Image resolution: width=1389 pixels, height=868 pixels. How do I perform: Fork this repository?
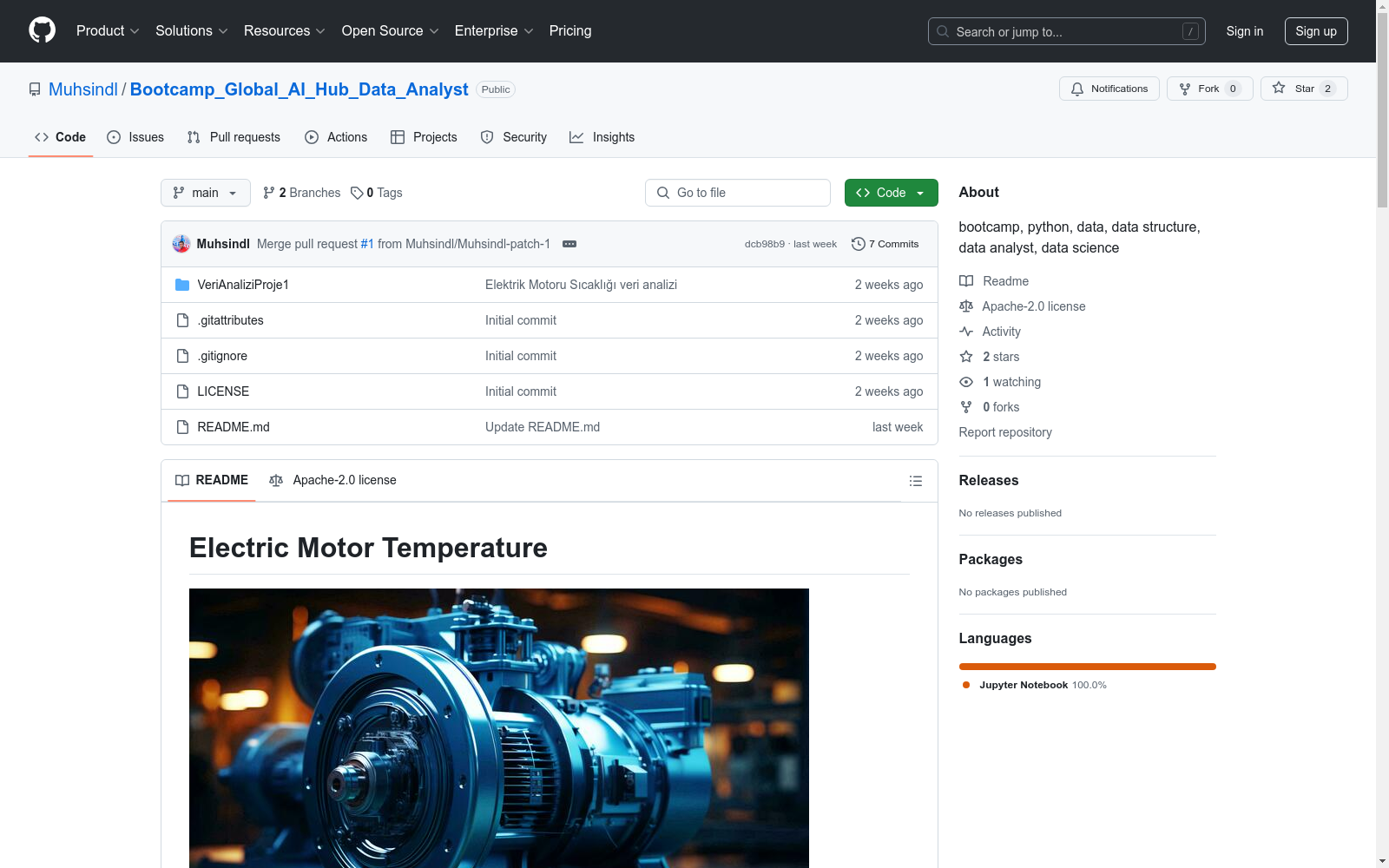1209,89
